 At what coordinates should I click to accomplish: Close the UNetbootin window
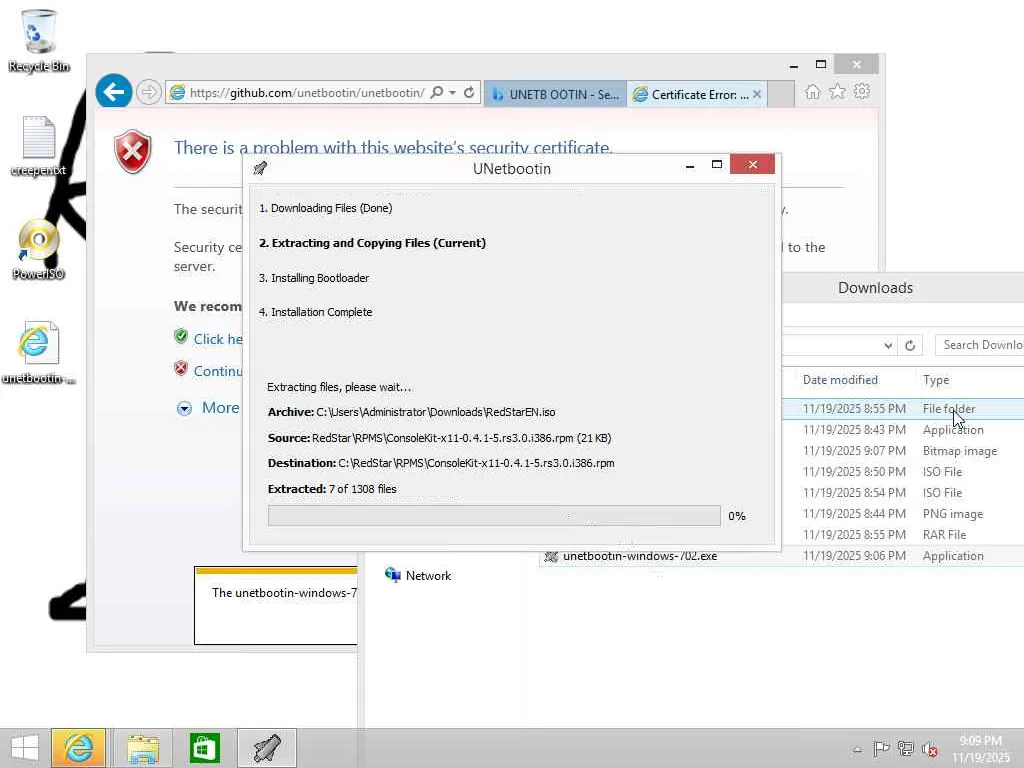752,165
